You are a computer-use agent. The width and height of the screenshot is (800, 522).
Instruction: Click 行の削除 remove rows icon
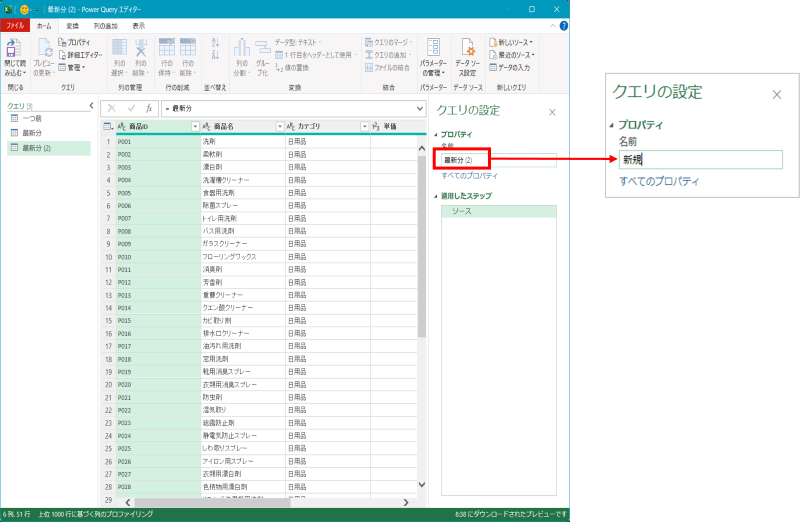point(188,48)
